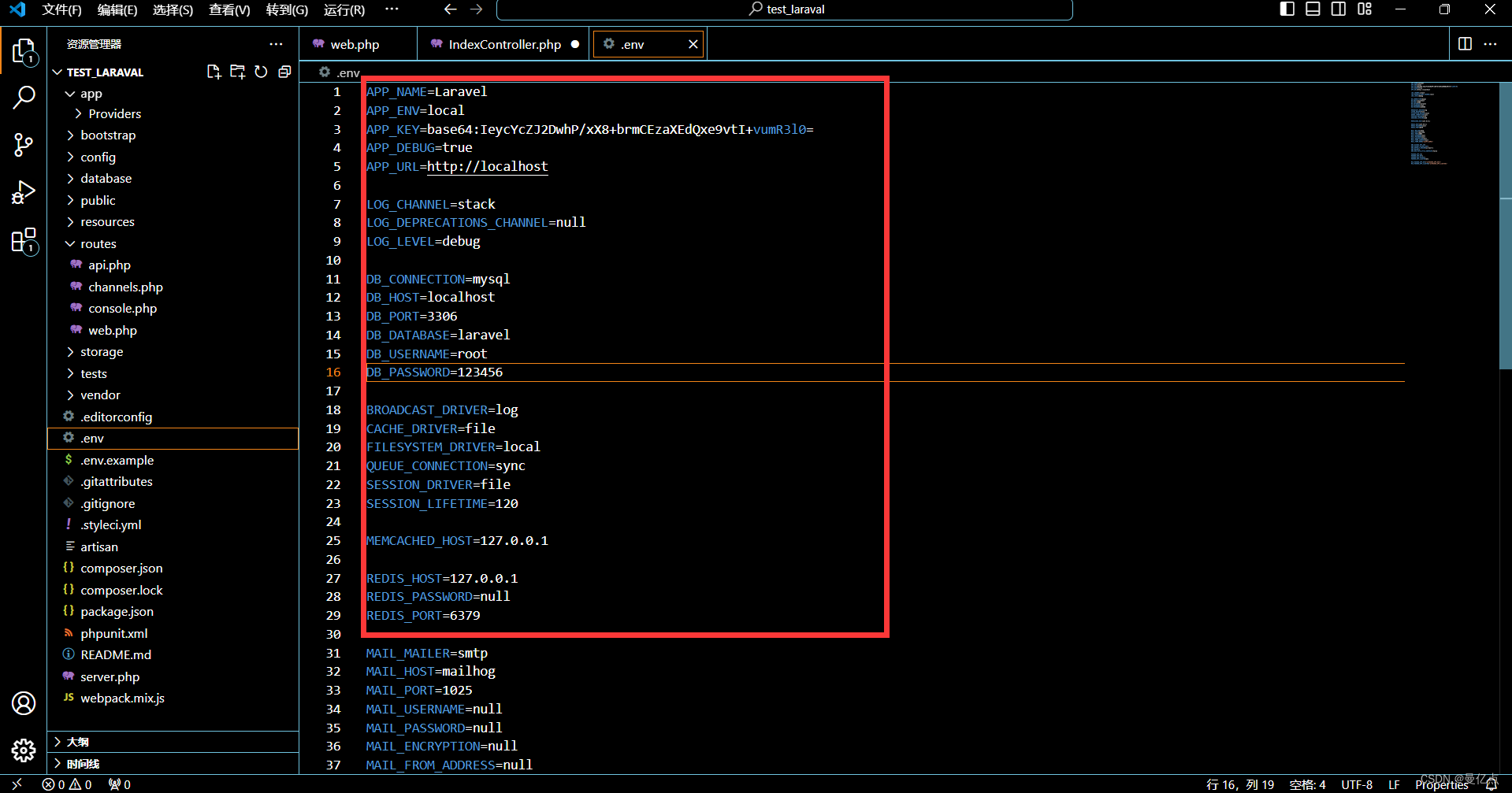This screenshot has height=793, width=1512.
Task: Open the Run and Debug view icon
Action: click(x=24, y=192)
